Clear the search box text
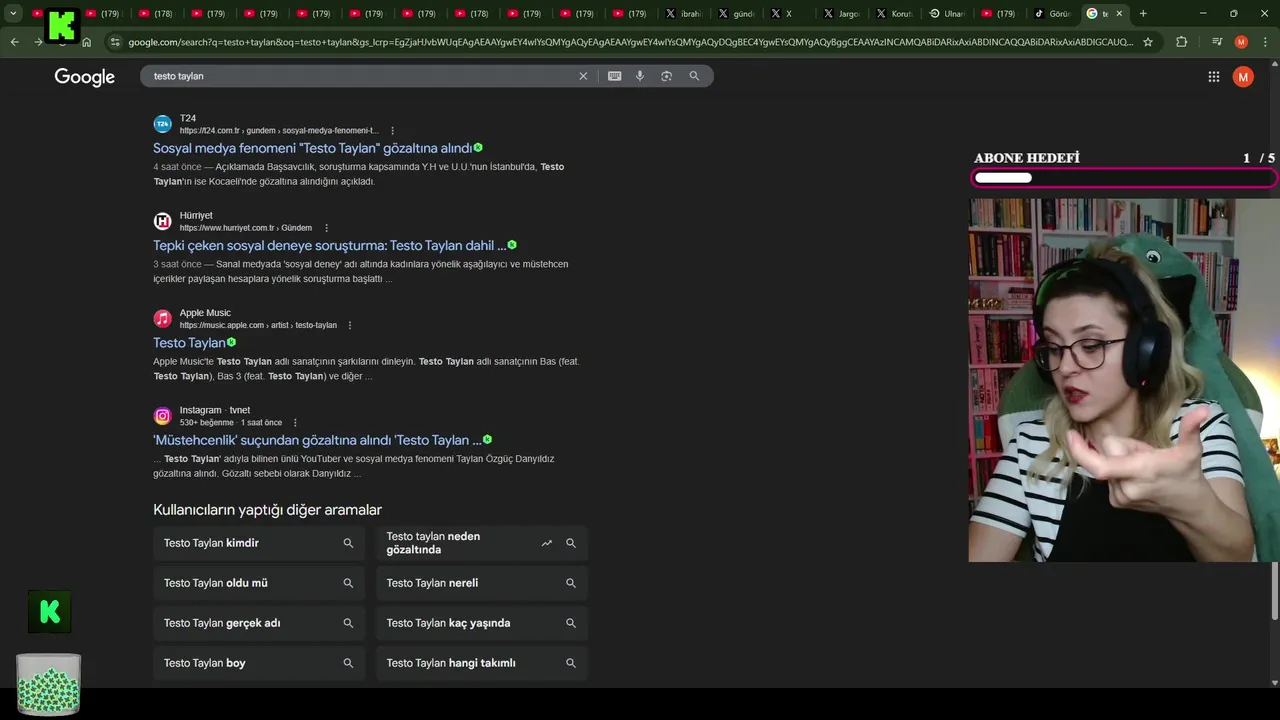 (583, 76)
